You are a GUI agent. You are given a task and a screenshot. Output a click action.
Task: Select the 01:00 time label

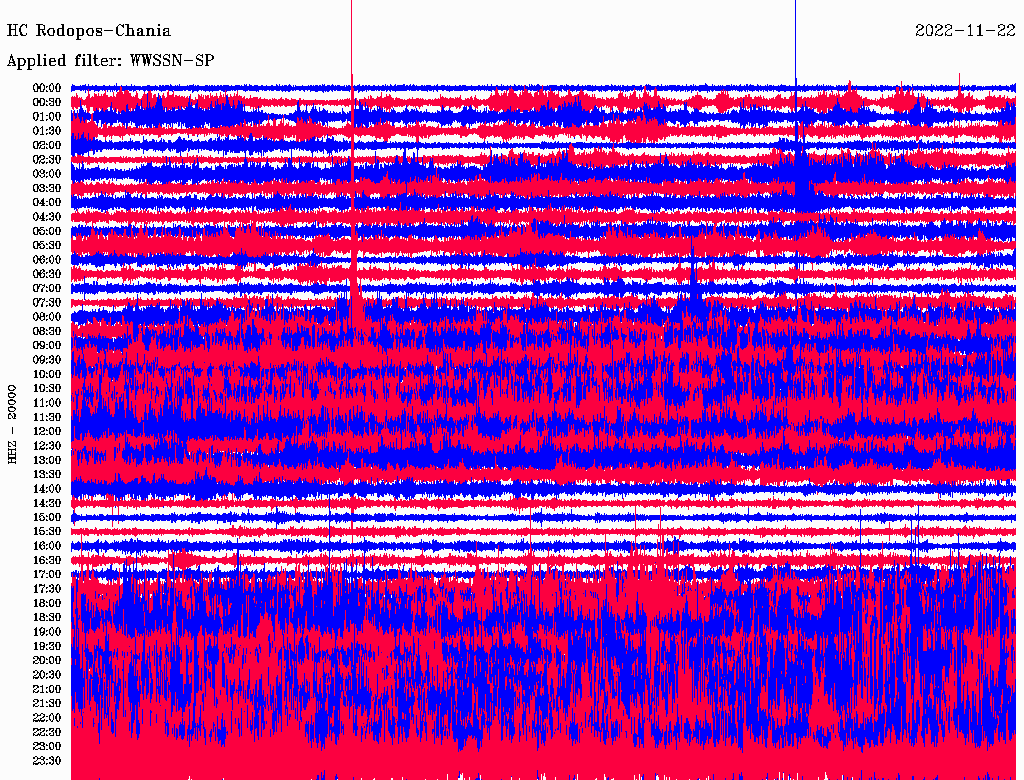[47, 117]
